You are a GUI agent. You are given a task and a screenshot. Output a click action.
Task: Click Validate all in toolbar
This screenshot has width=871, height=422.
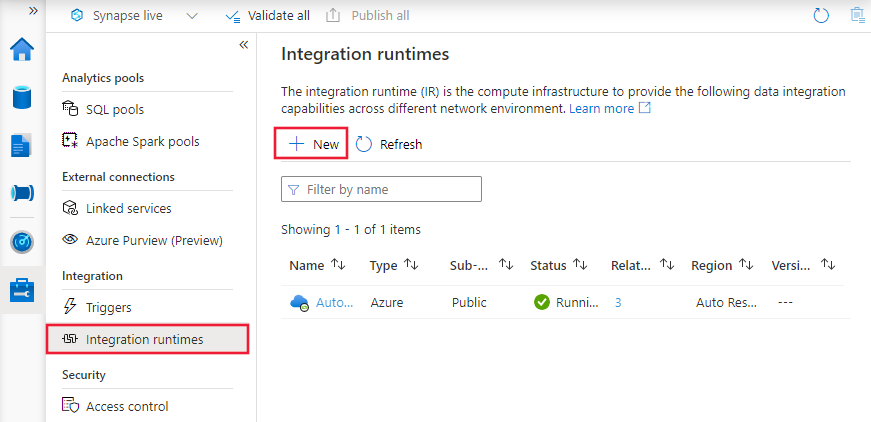[x=268, y=16]
